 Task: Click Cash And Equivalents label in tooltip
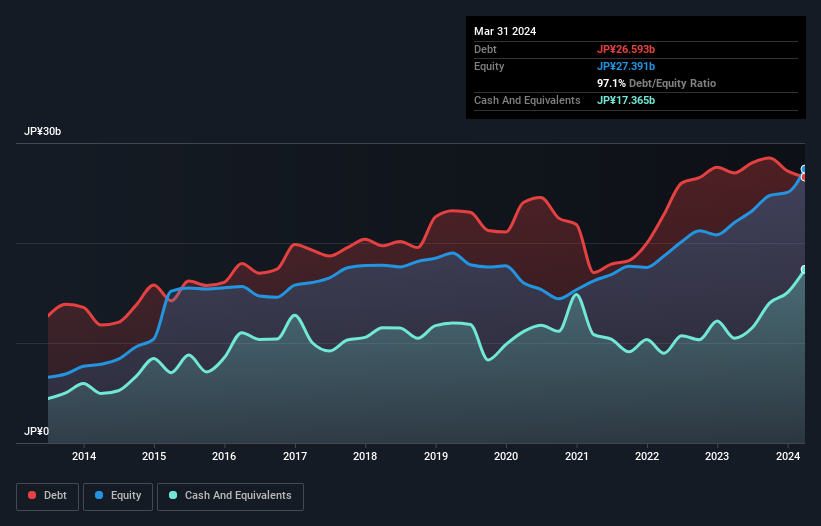527,100
